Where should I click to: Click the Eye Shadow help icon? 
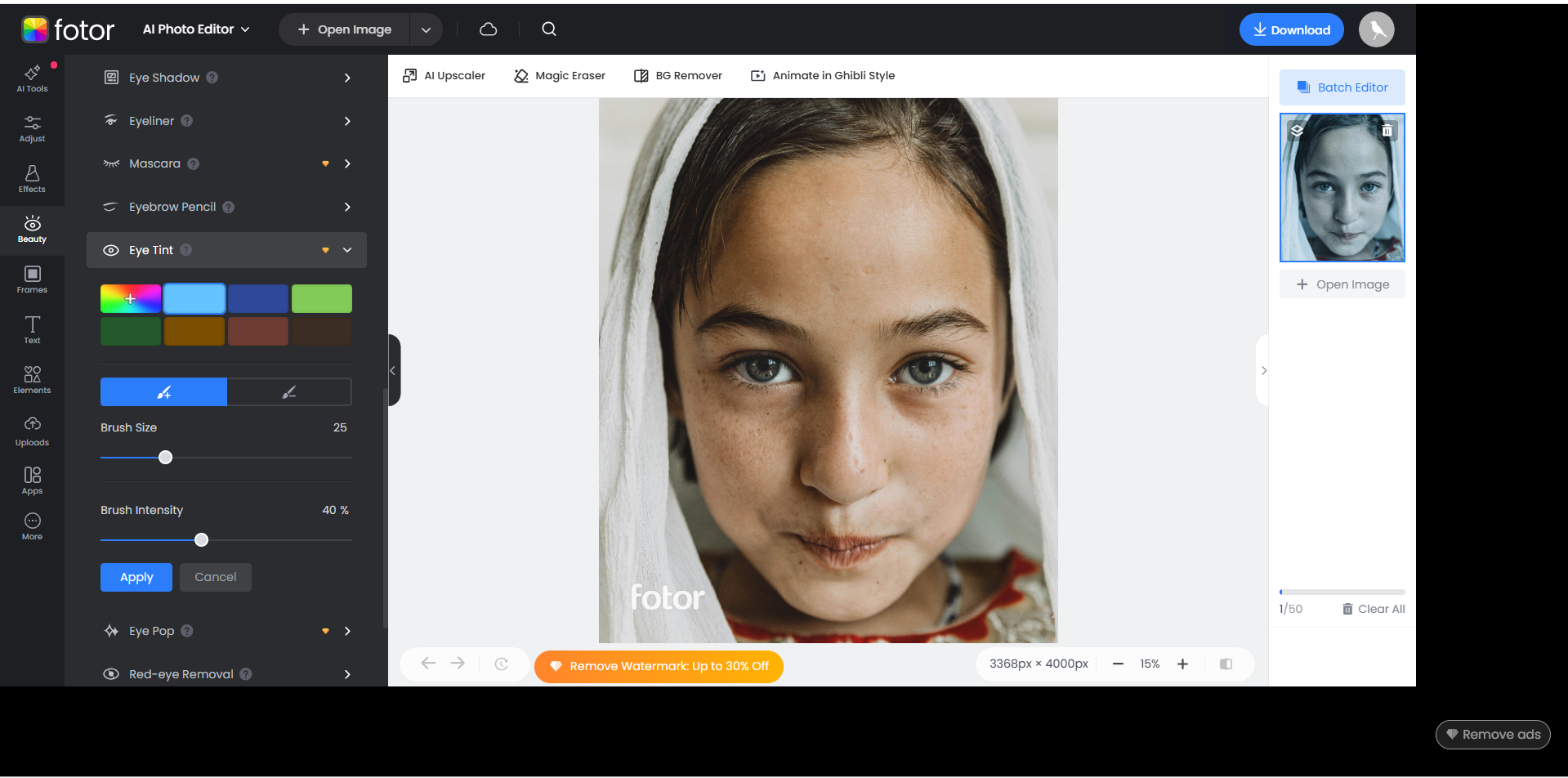click(x=212, y=78)
